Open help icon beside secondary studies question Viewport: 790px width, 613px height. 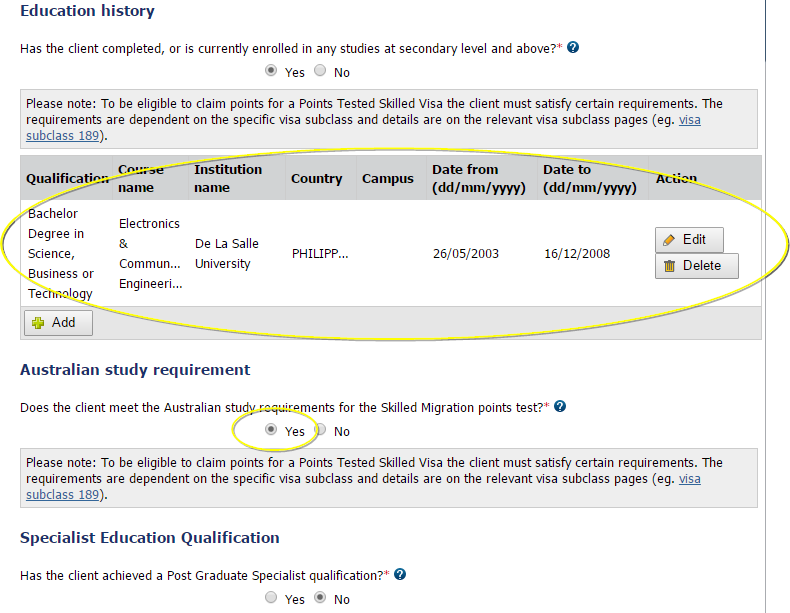click(x=573, y=48)
